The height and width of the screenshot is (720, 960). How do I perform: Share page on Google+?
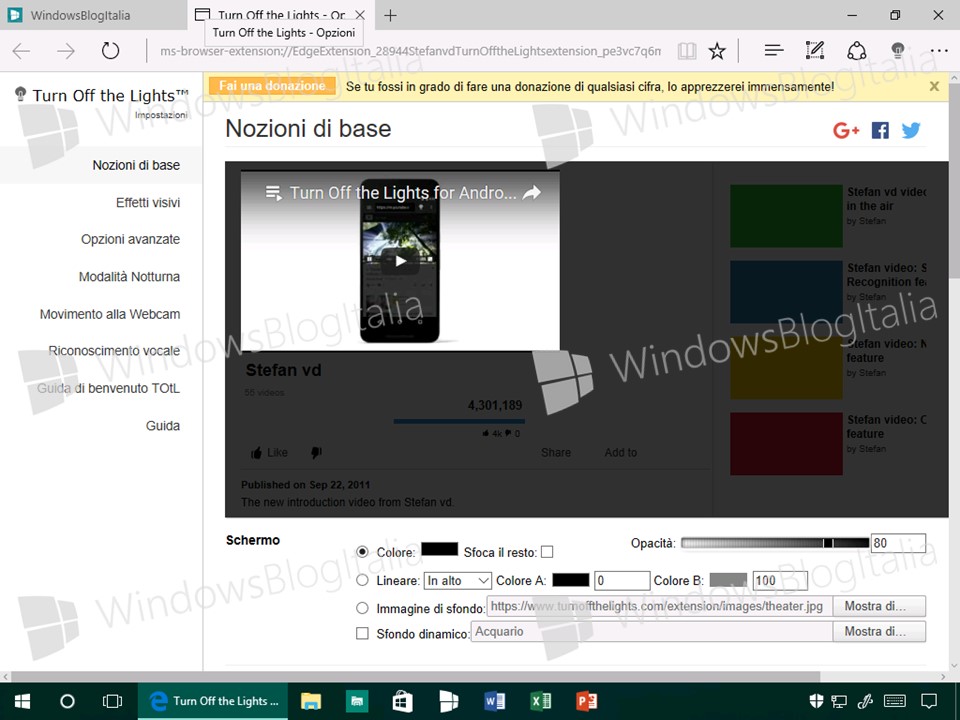click(x=846, y=130)
